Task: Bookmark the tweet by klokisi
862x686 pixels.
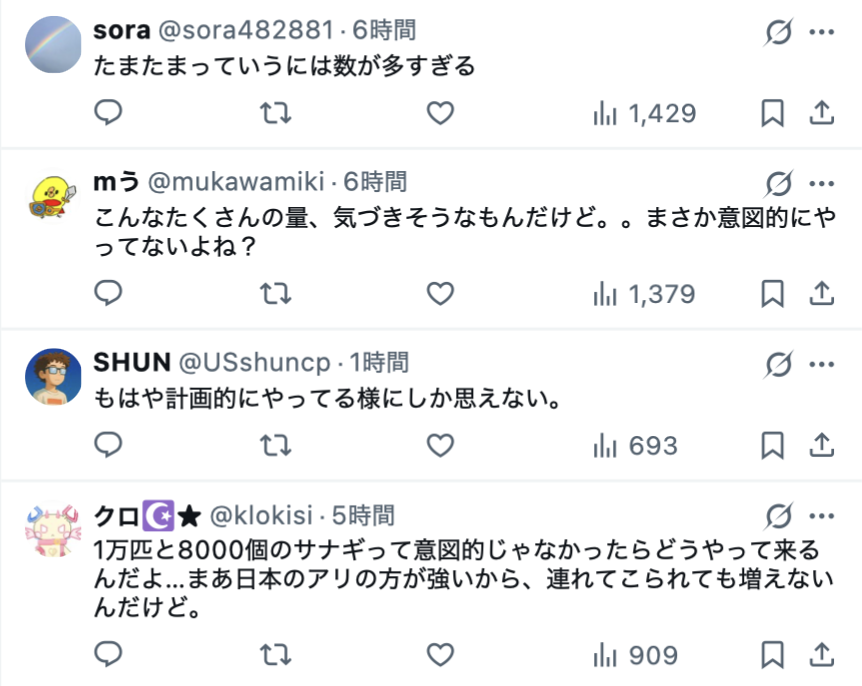Action: coord(772,655)
